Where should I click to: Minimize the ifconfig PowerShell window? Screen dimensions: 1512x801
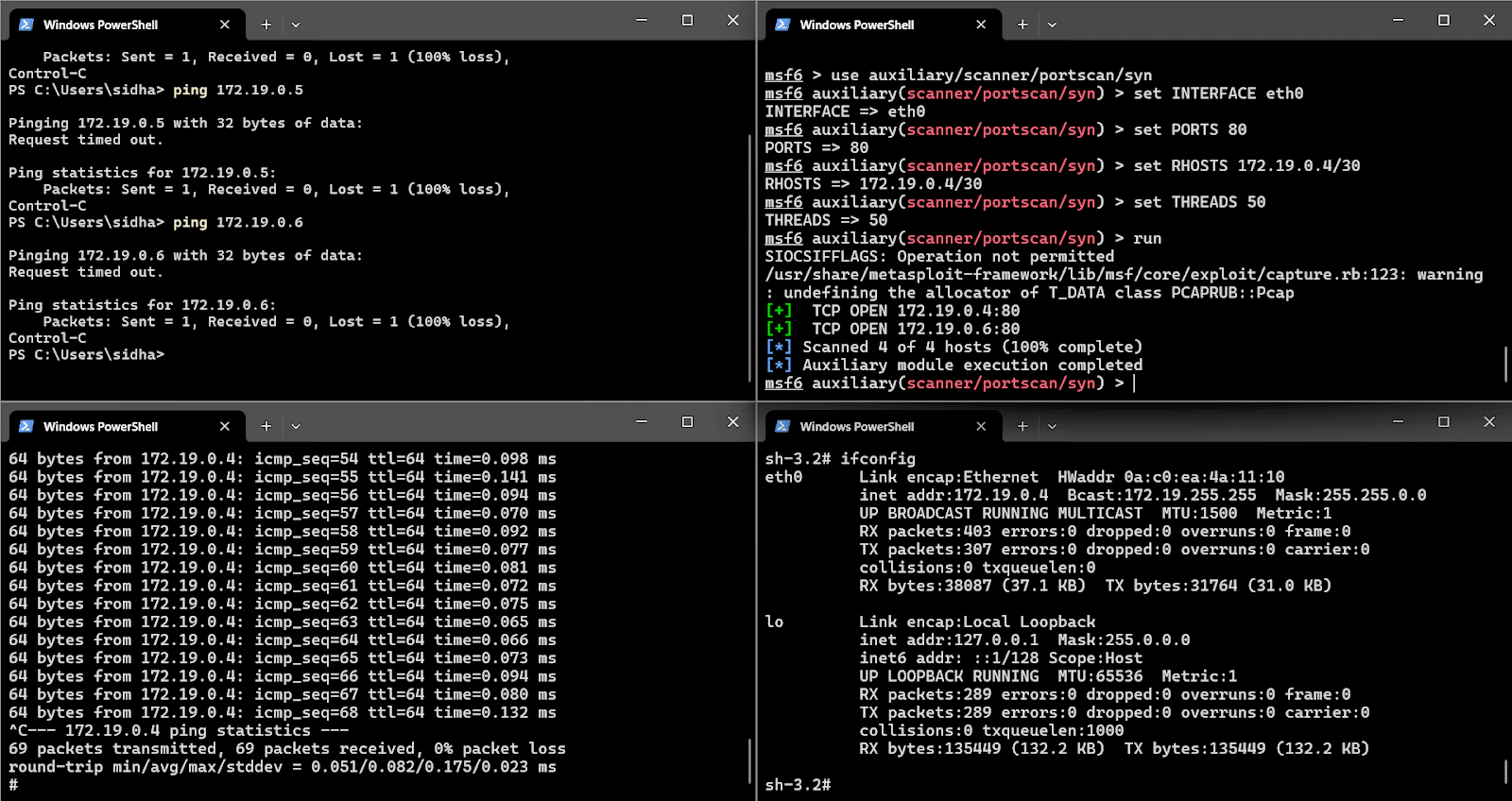click(x=1398, y=421)
